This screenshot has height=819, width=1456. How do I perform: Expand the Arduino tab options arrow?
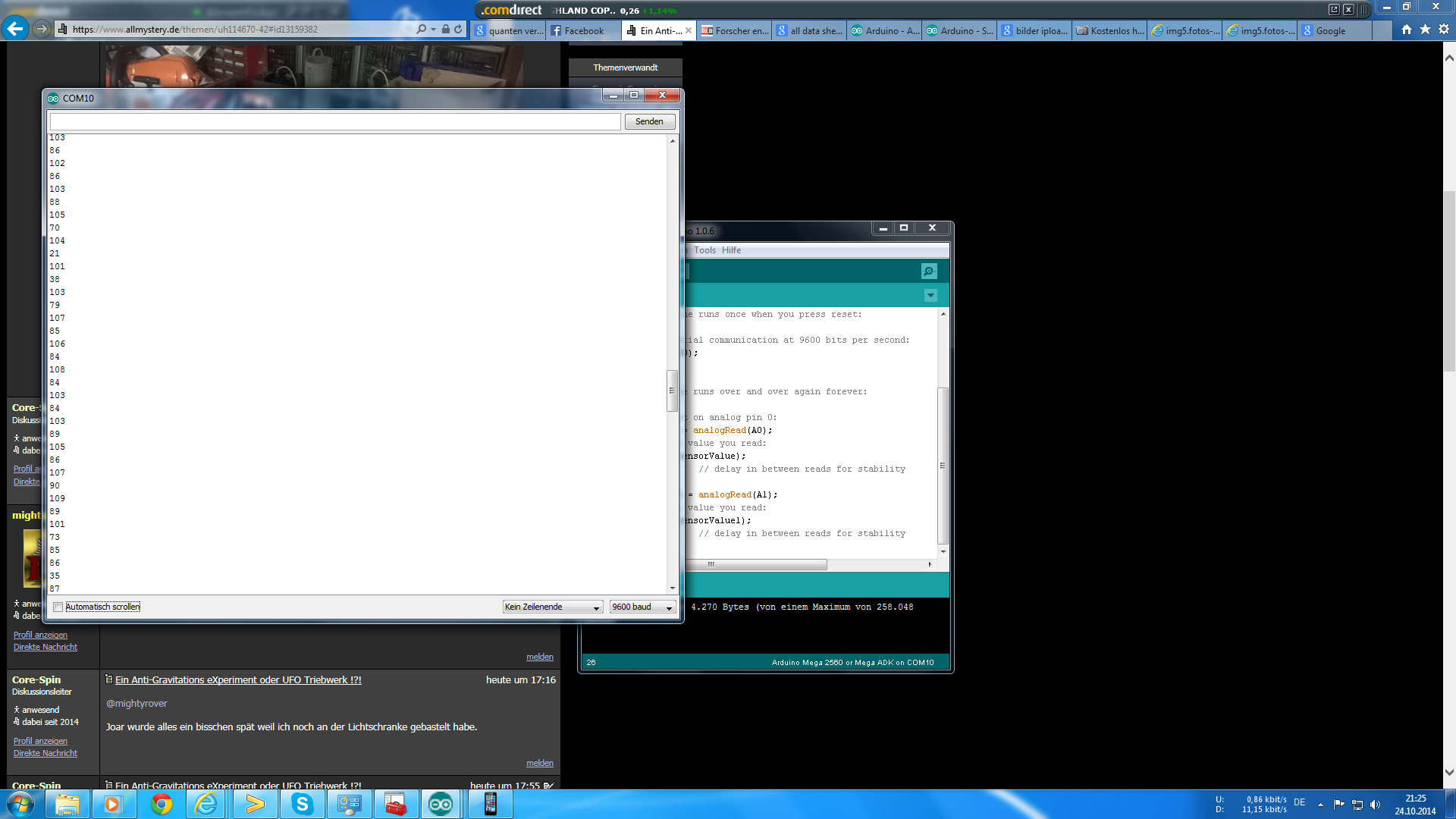(930, 296)
